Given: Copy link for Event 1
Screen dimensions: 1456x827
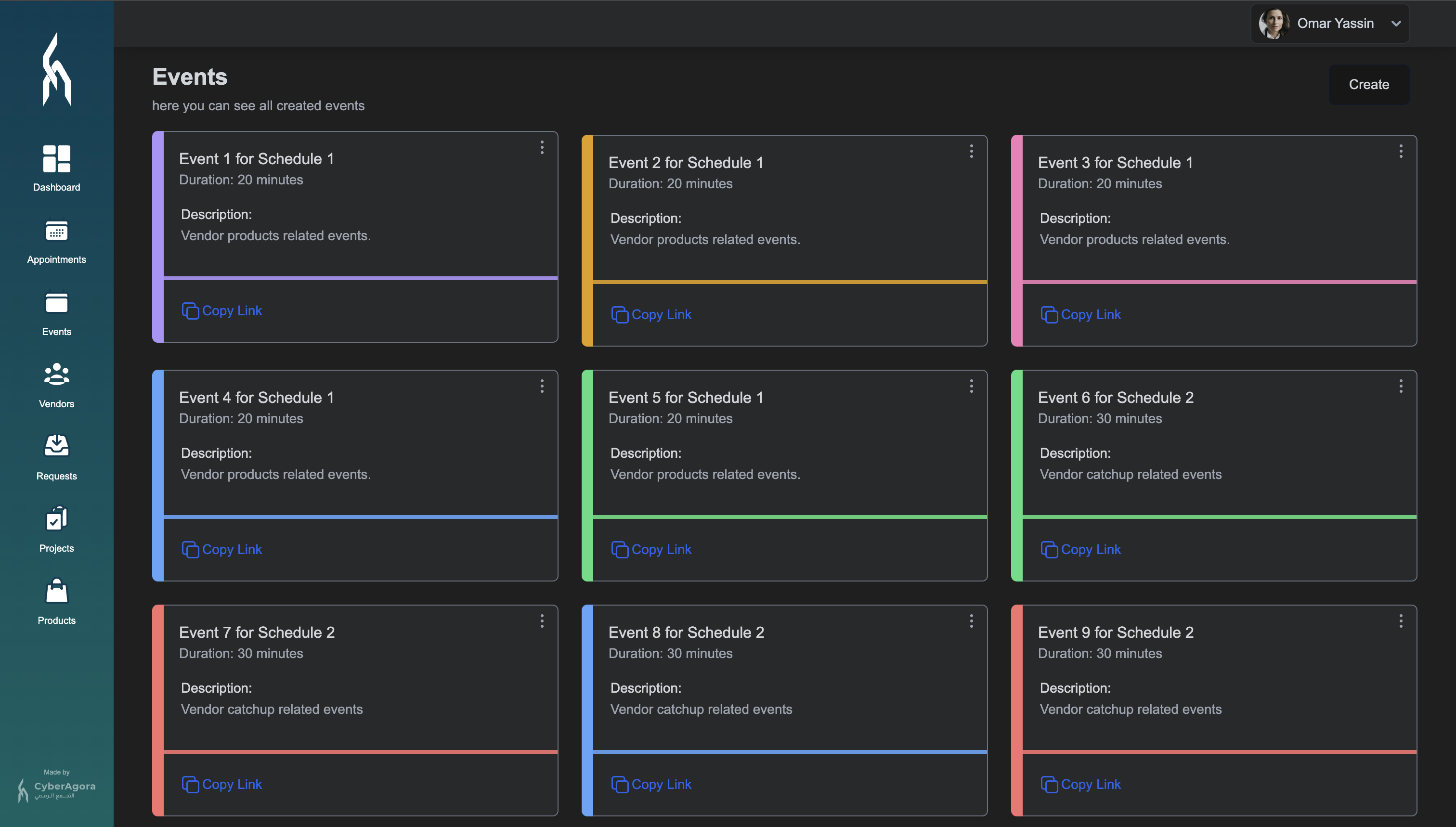Looking at the screenshot, I should (221, 310).
